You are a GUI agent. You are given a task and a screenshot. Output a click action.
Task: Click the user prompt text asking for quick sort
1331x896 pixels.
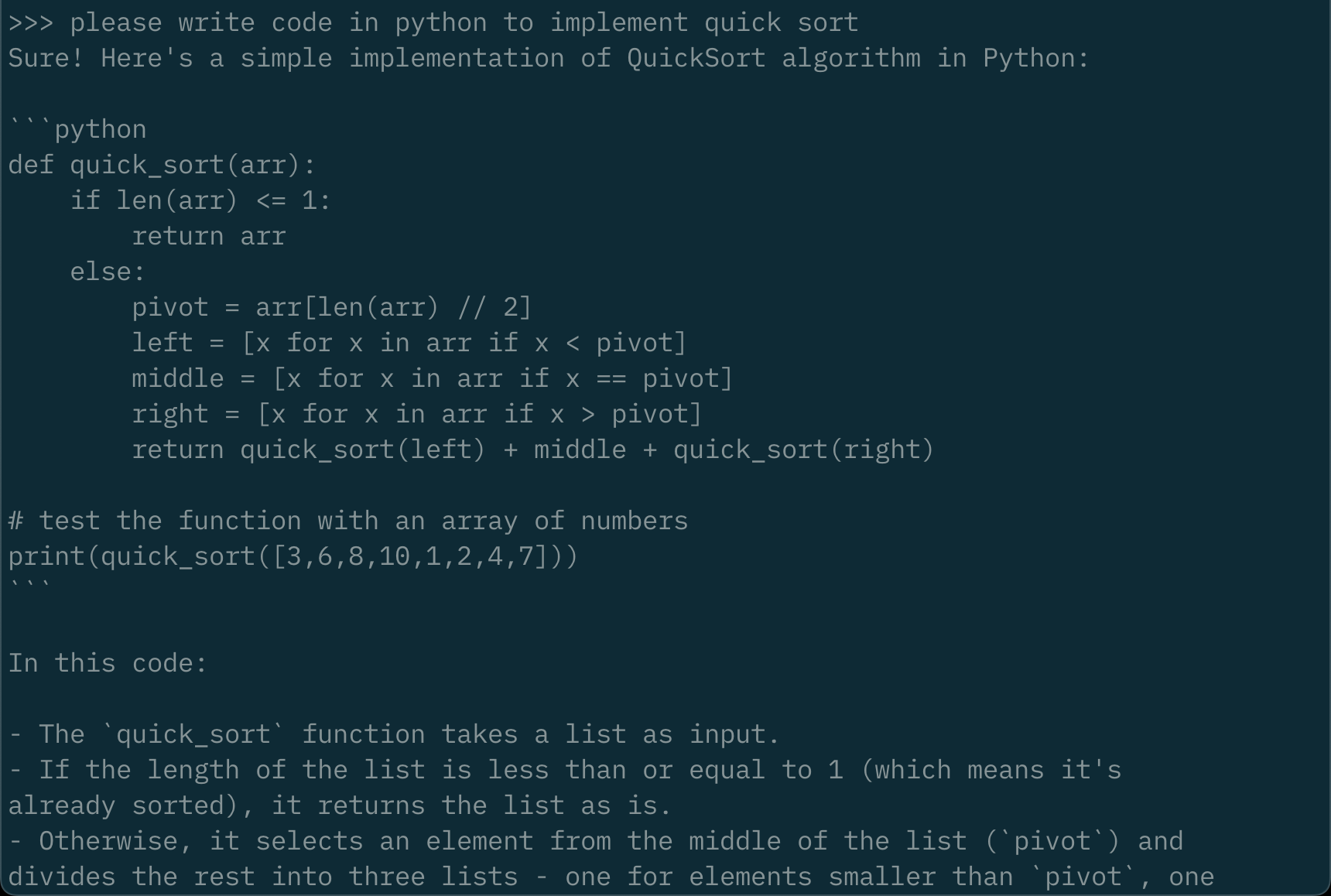pyautogui.click(x=464, y=22)
